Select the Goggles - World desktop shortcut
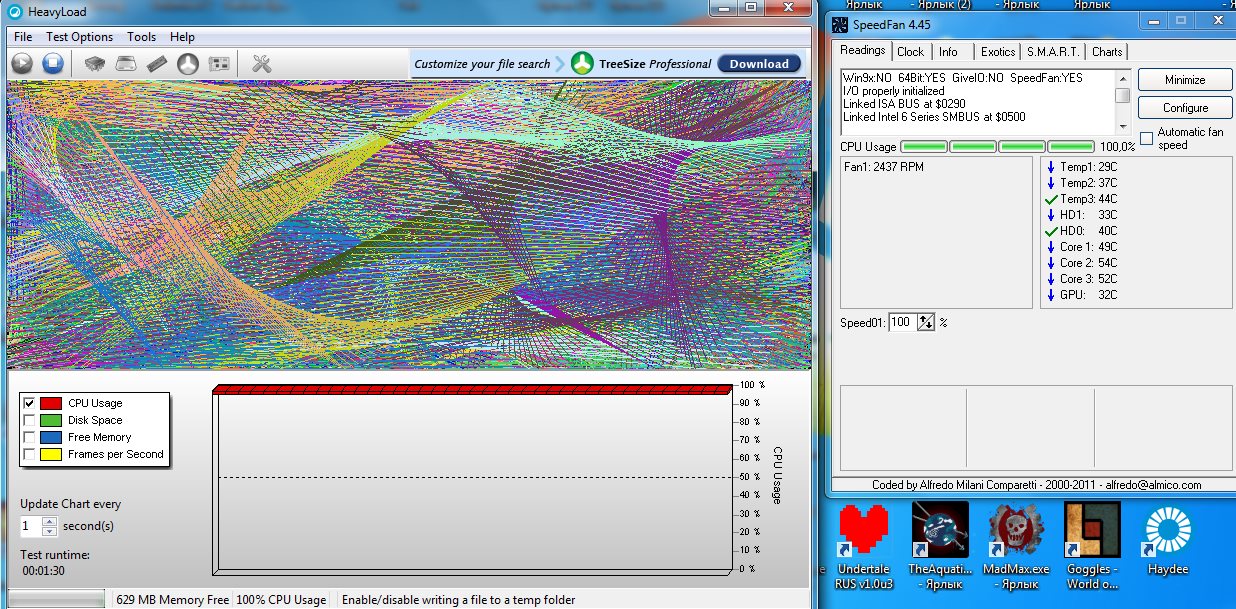This screenshot has width=1236, height=609. [1091, 545]
